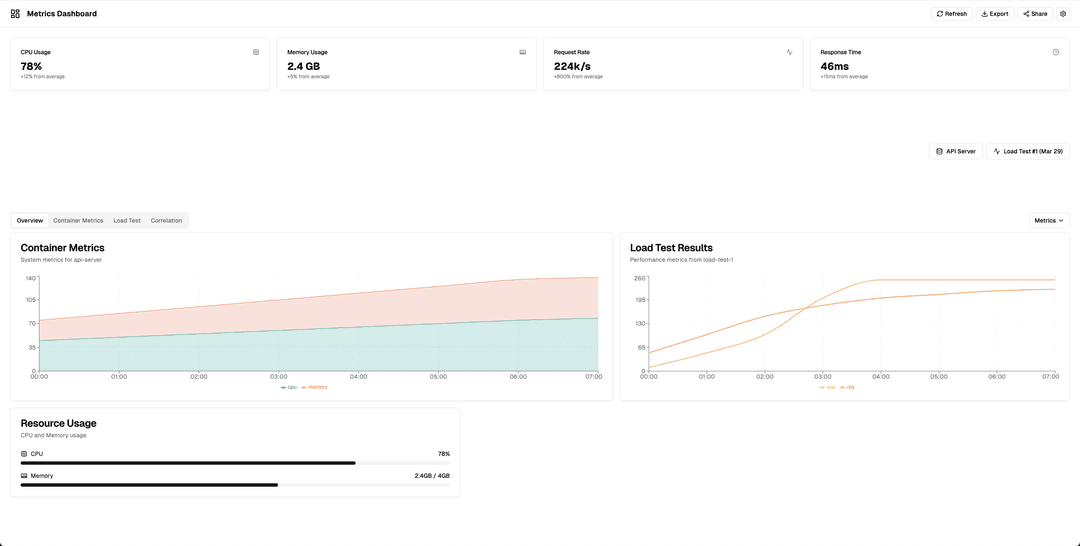Click the Memory icon in Resource Usage panel

[24, 476]
